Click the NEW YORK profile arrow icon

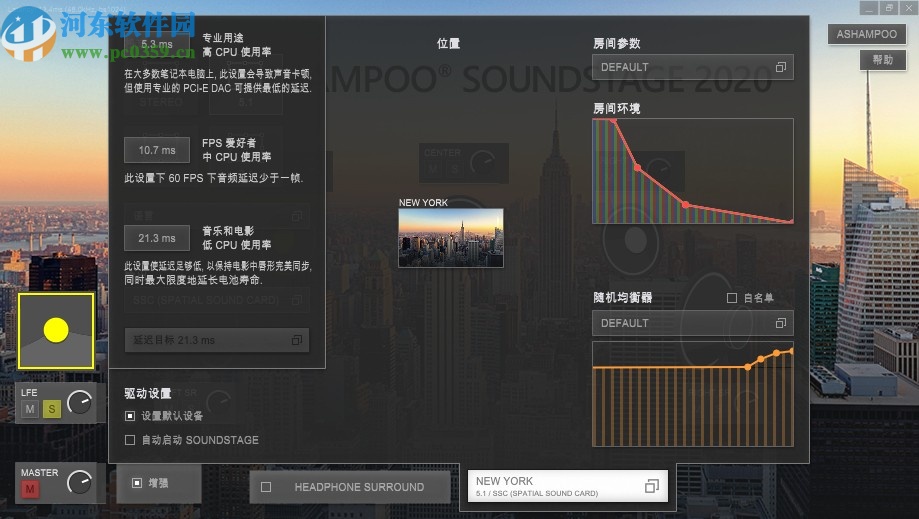652,486
